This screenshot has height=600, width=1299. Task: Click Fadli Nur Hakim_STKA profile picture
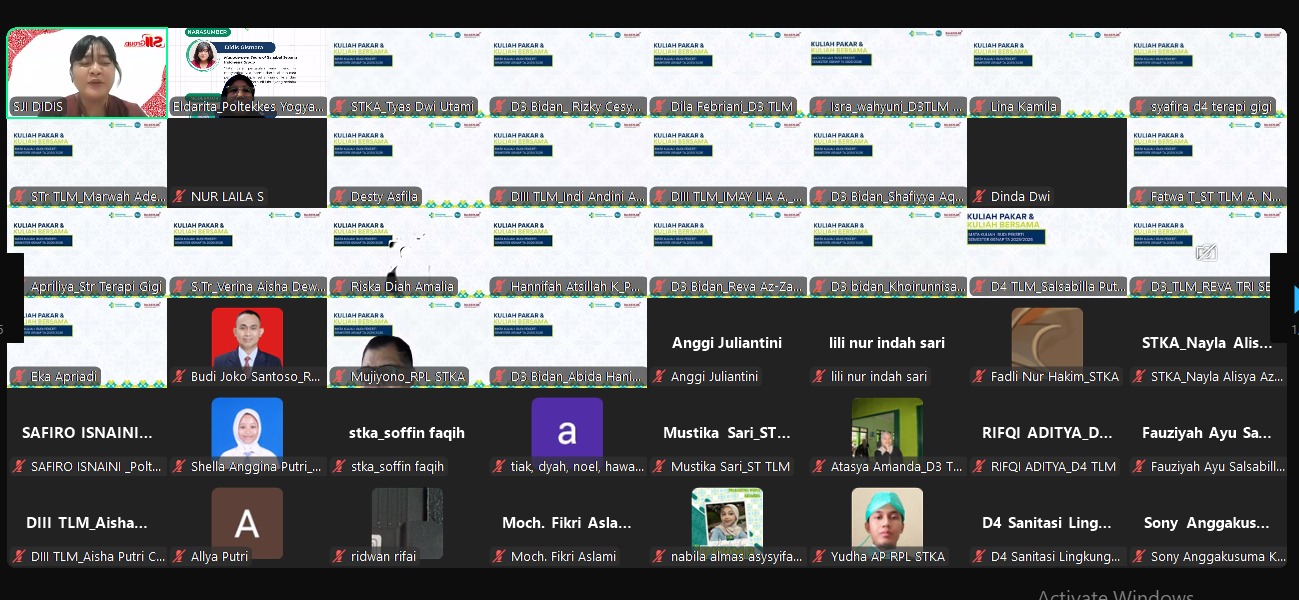coord(1047,338)
